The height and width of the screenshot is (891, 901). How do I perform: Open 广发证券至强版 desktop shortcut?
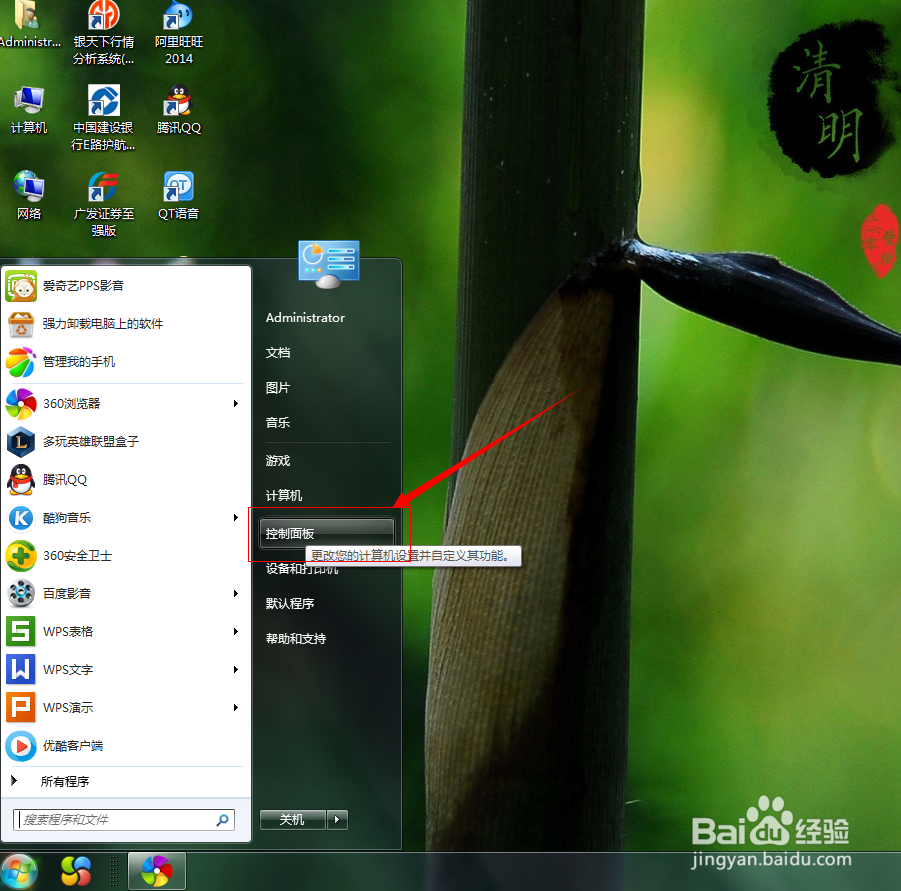click(103, 205)
